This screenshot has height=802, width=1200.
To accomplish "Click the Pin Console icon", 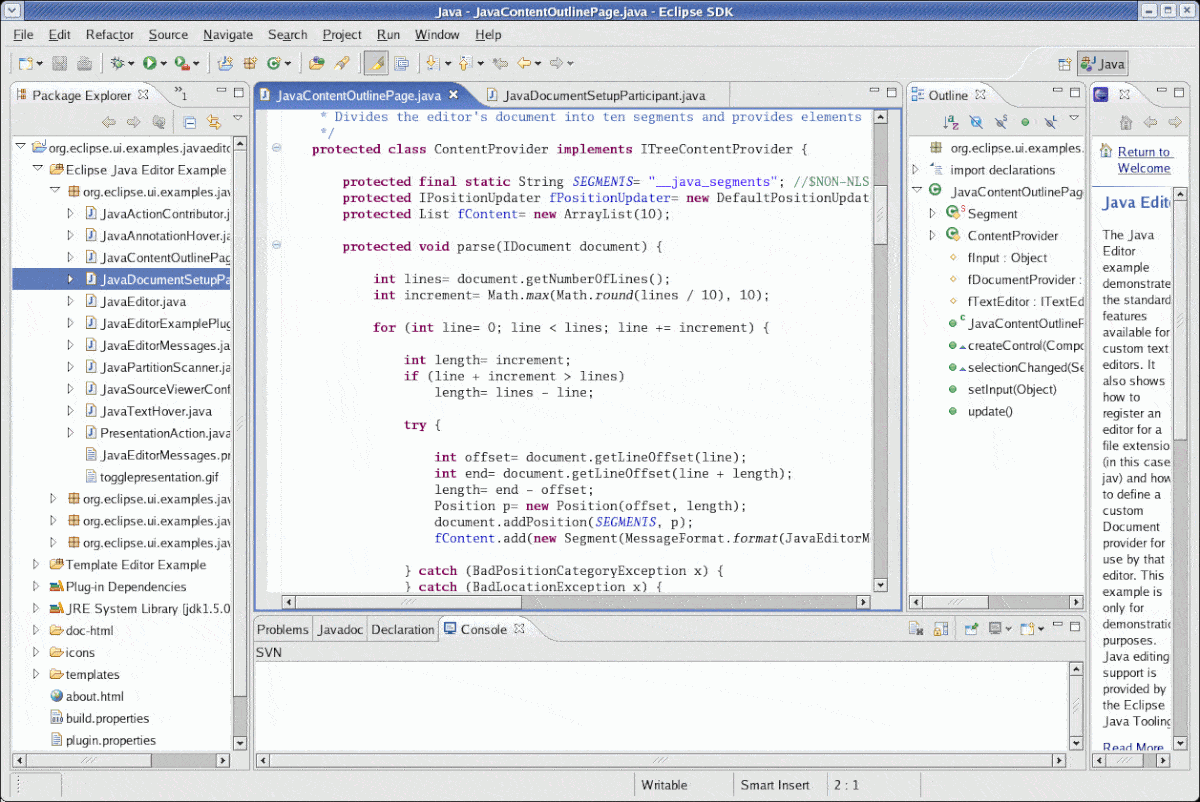I will [971, 629].
